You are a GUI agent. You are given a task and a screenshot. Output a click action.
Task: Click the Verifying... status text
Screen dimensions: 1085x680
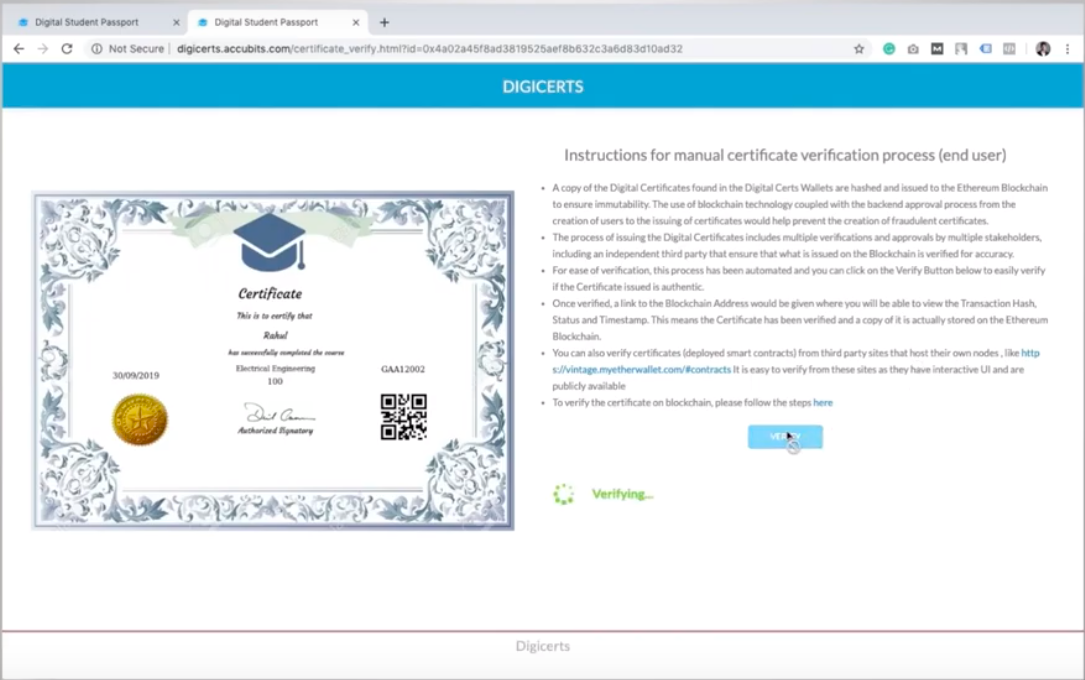tap(623, 494)
